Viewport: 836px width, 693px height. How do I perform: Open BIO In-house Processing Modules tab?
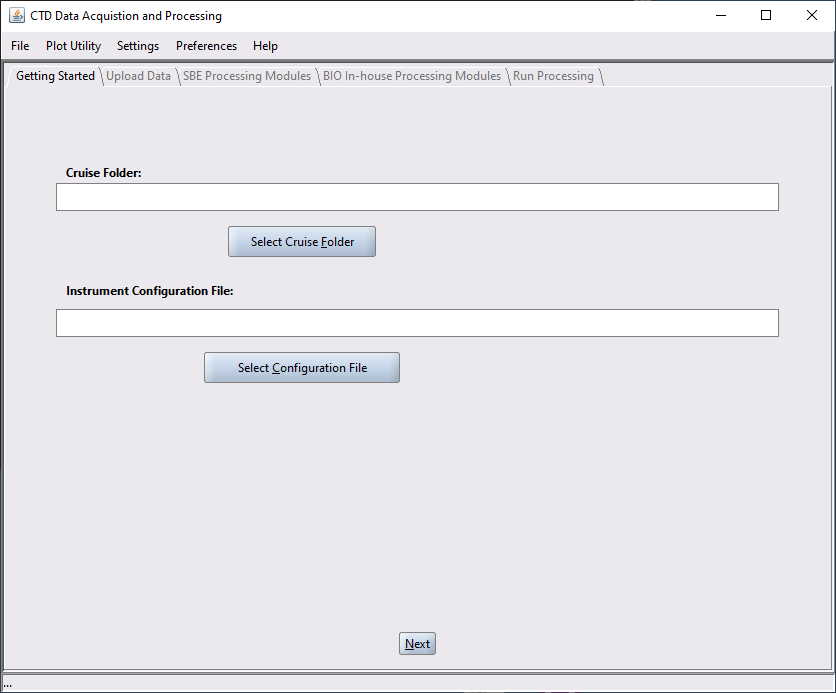412,76
